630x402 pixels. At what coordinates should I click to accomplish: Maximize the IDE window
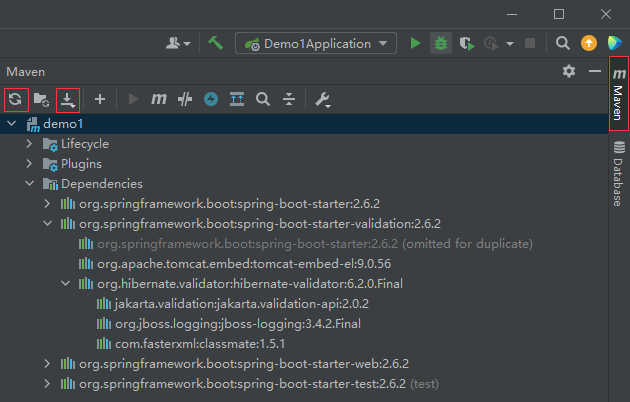click(x=559, y=14)
